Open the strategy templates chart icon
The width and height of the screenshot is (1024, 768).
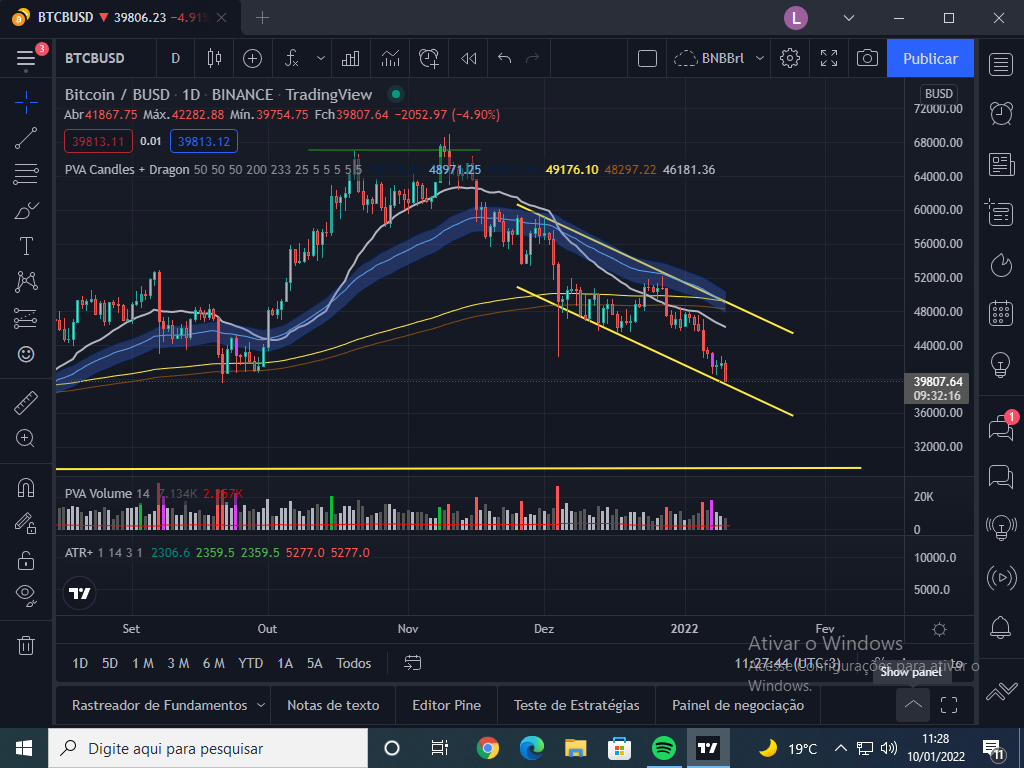pos(390,58)
